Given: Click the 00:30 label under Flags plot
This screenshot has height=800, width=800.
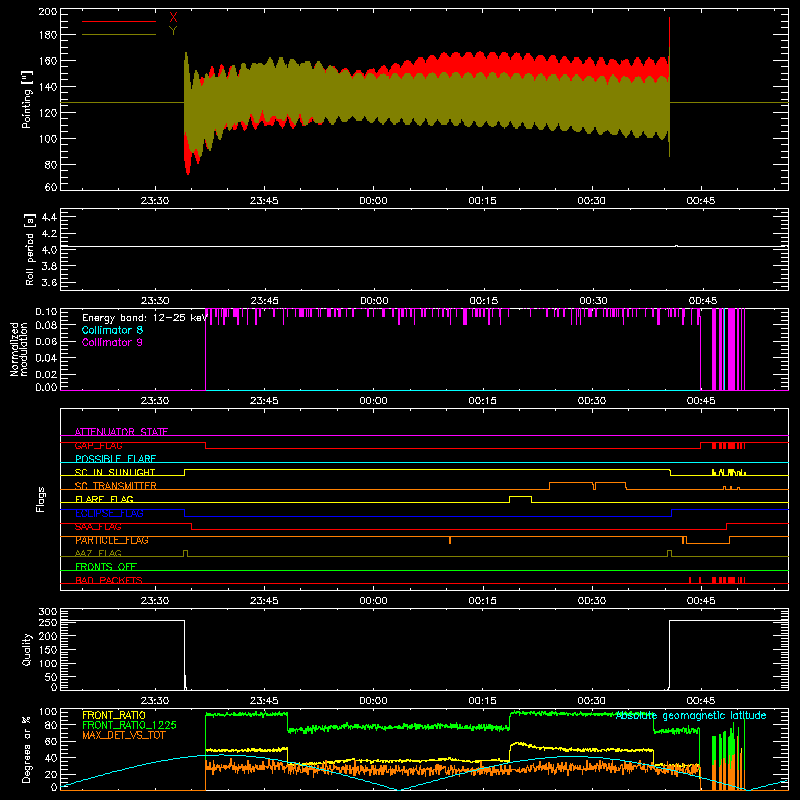Looking at the screenshot, I should (592, 601).
